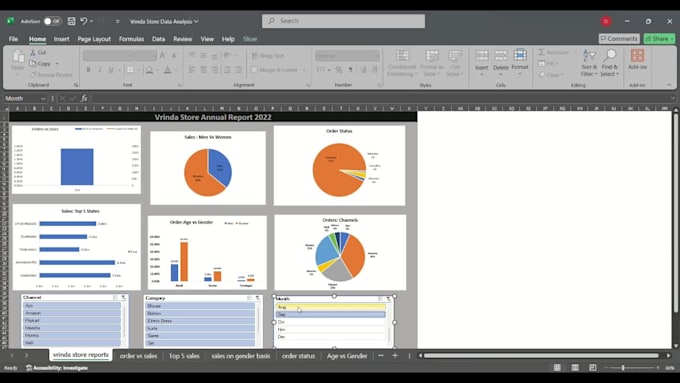
Task: Open Clipboard group dialog launcher
Action: pyautogui.click(x=76, y=85)
